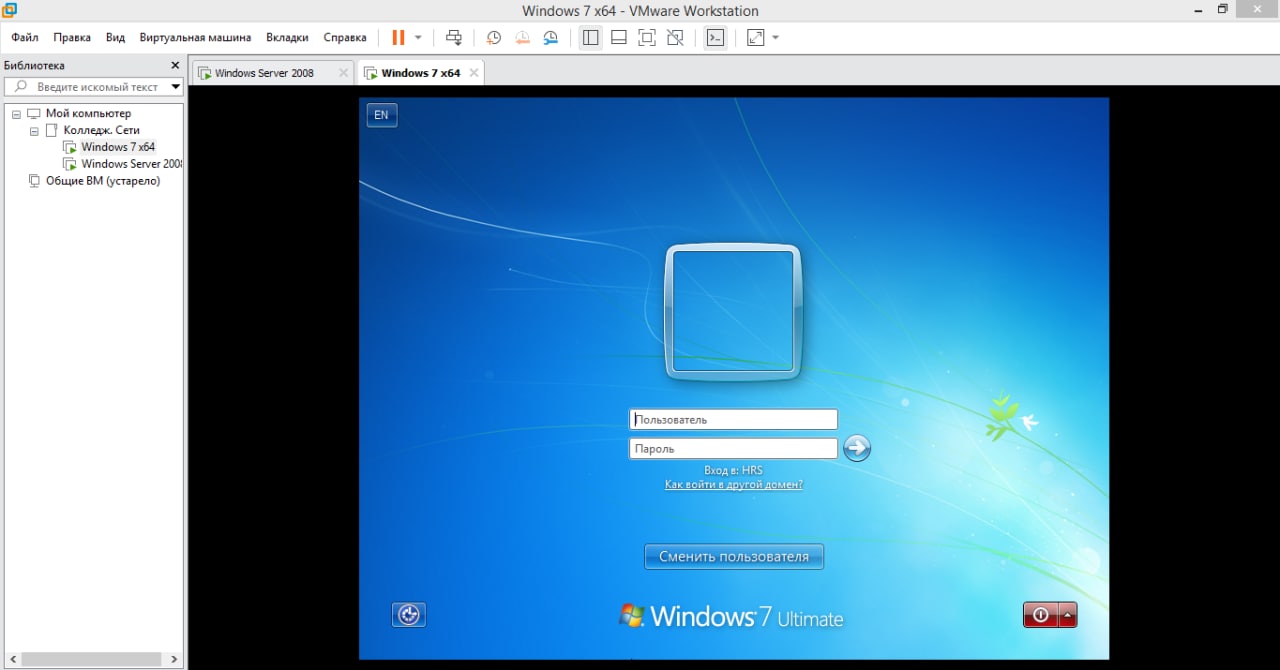1280x670 pixels.
Task: Click the Pause virtual machine icon
Action: (x=398, y=38)
